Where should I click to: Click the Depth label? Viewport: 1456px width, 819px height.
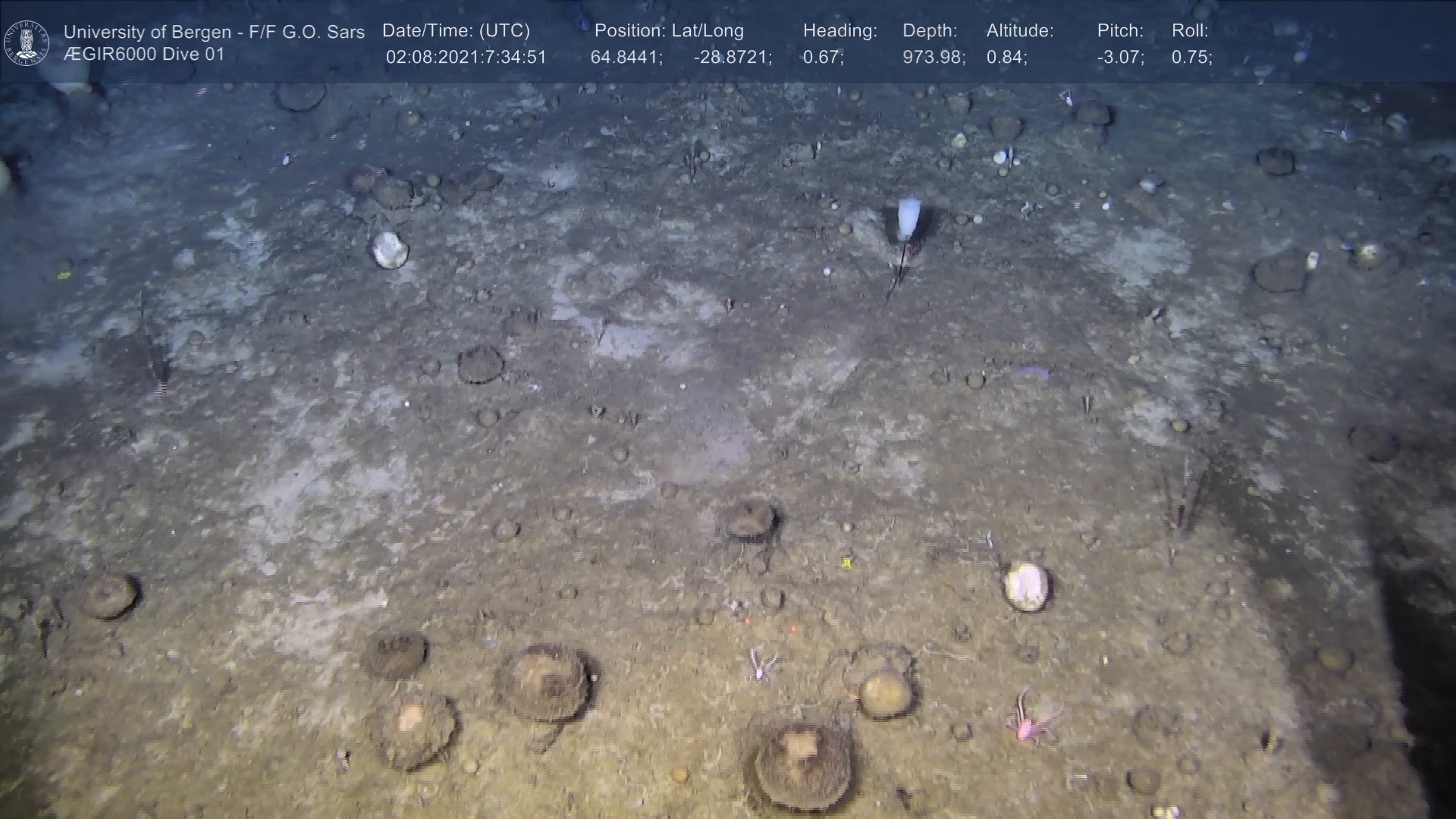coord(929,31)
